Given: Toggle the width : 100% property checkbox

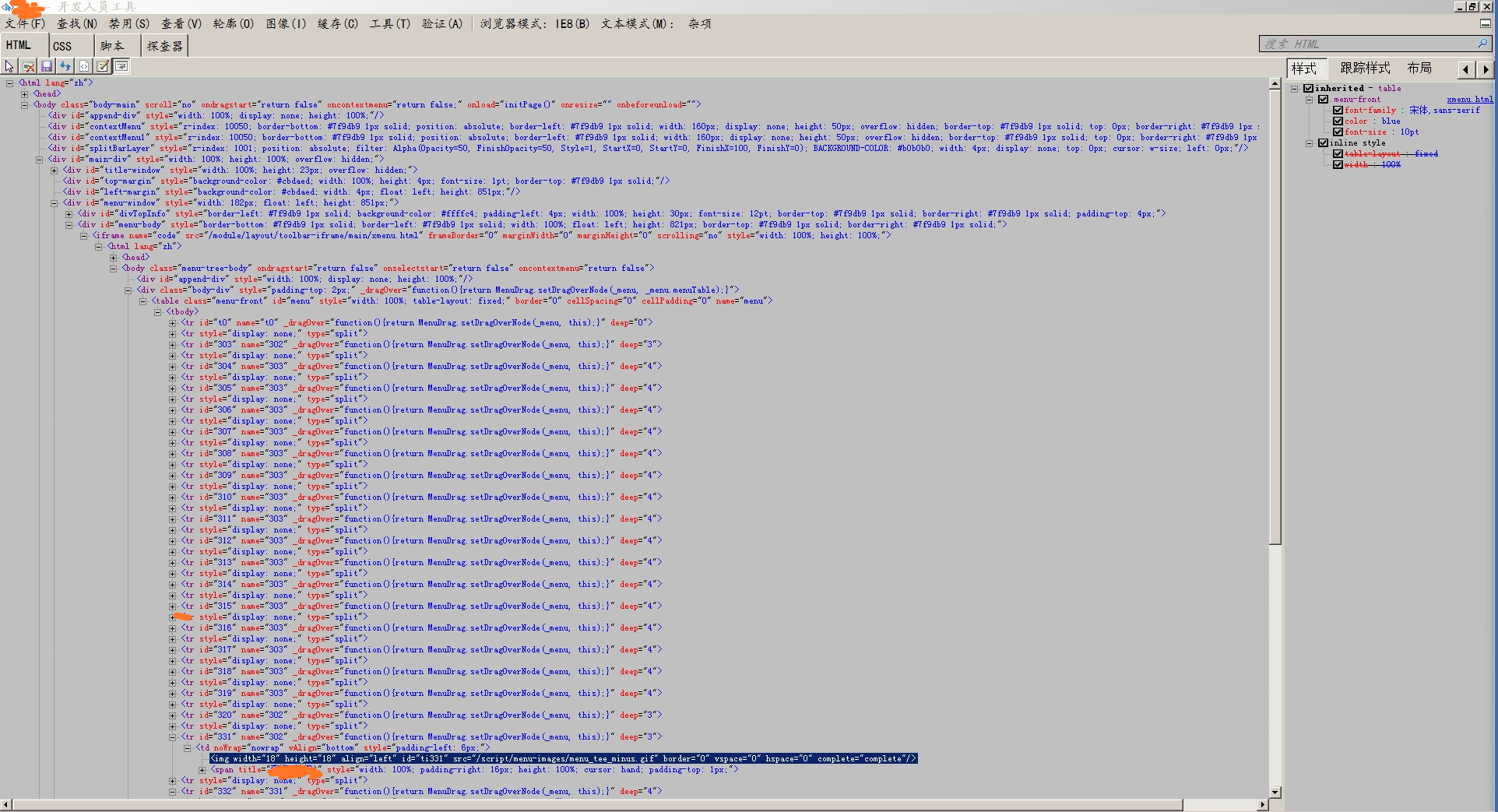Looking at the screenshot, I should 1338,165.
